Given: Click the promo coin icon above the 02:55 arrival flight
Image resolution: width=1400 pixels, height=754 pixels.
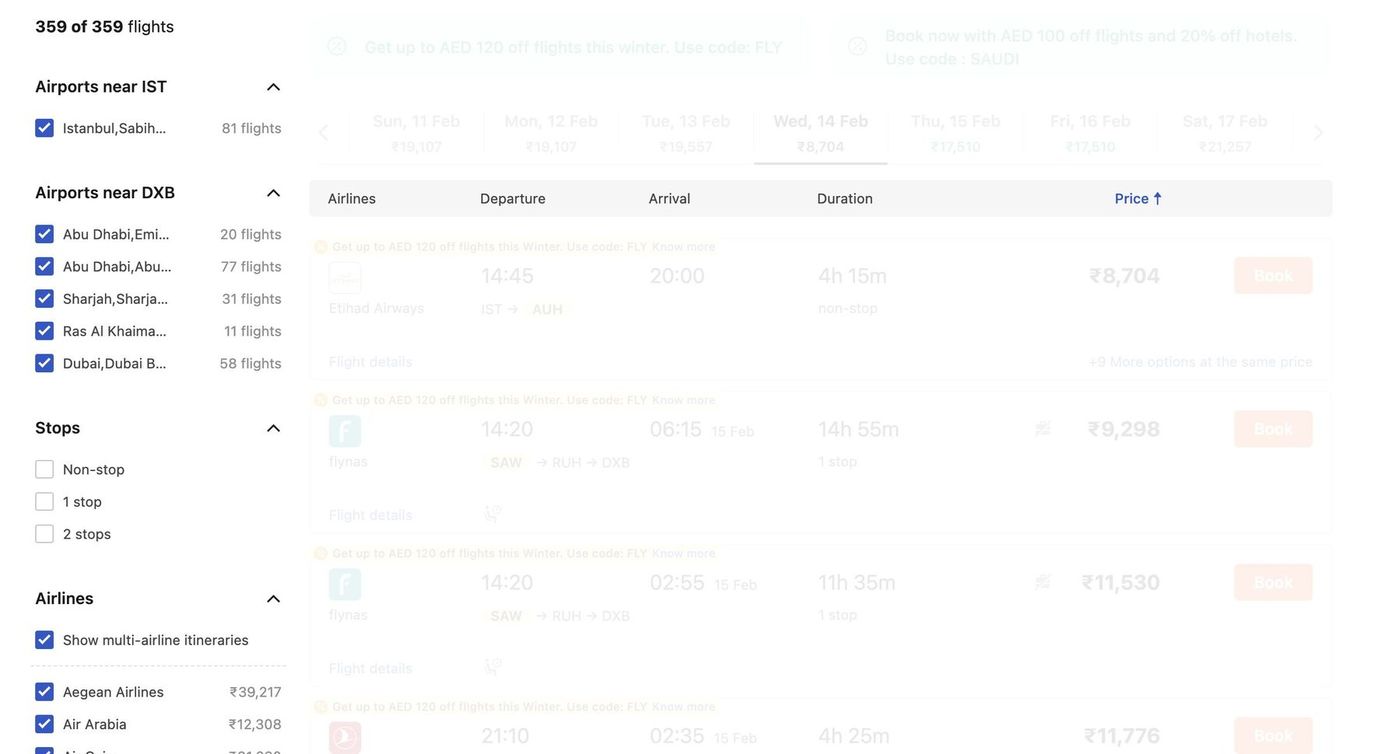Looking at the screenshot, I should point(321,553).
